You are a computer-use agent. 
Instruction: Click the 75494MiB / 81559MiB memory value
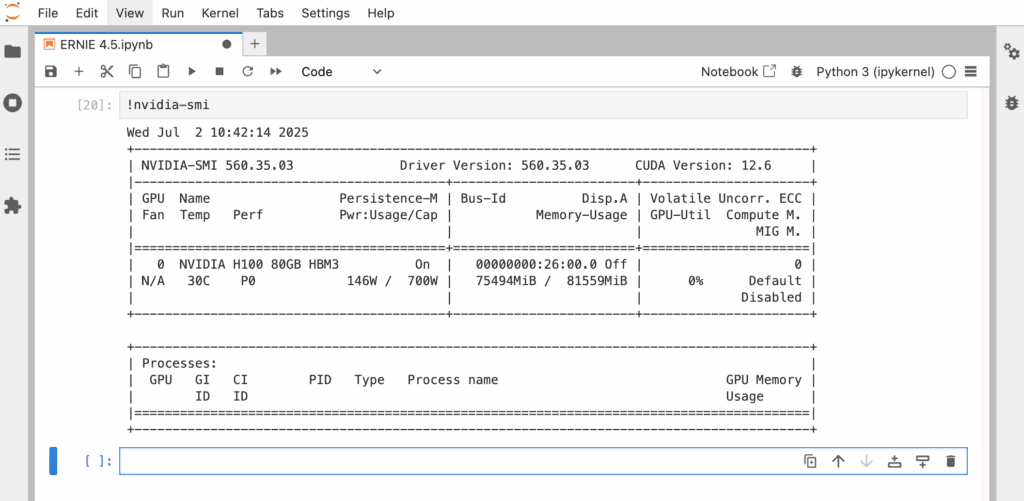[551, 281]
